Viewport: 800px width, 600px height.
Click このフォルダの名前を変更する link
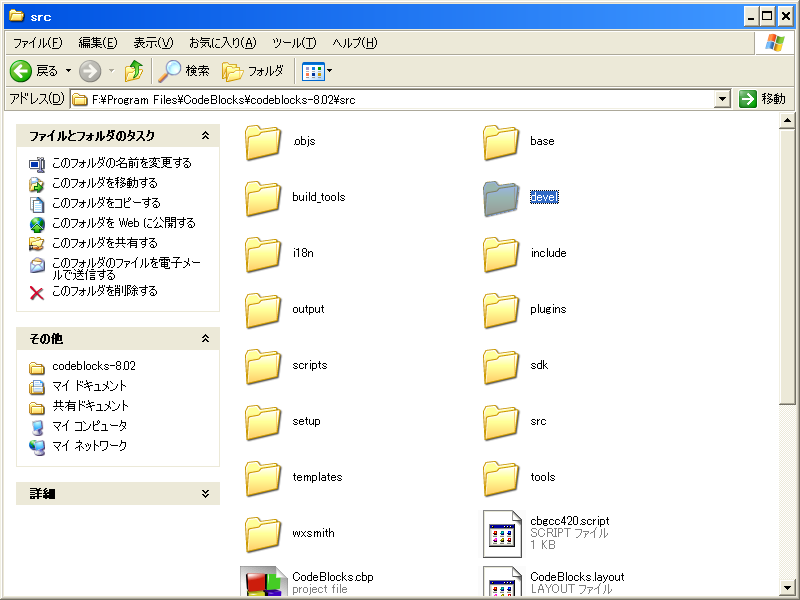pyautogui.click(x=121, y=163)
